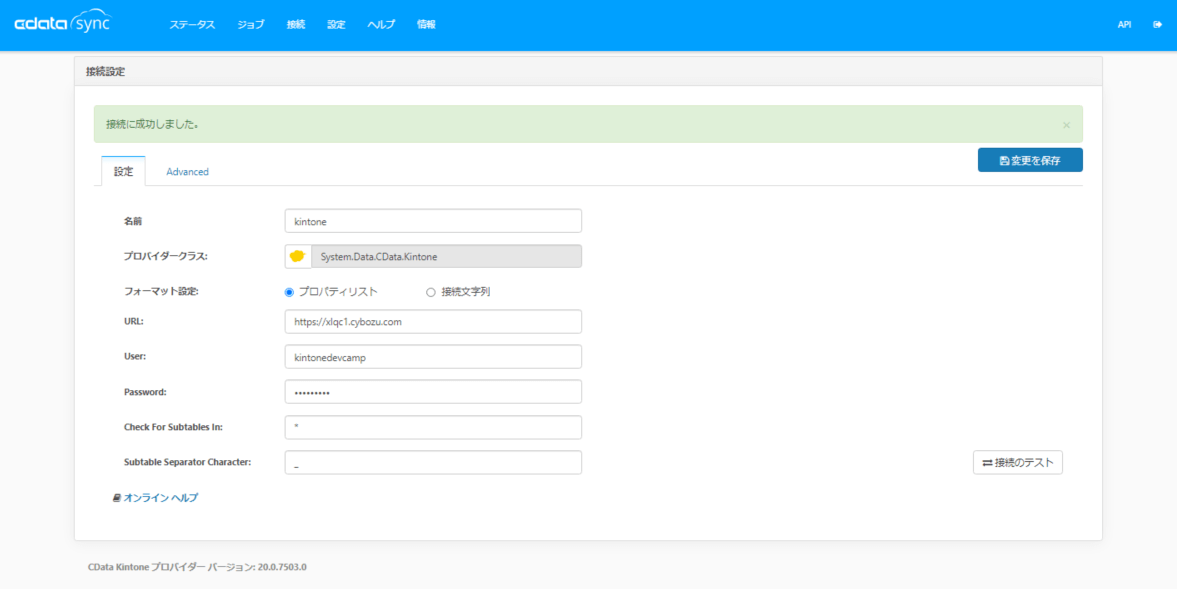Open the 情報 menu
Image resolution: width=1177 pixels, height=589 pixels.
[426, 25]
